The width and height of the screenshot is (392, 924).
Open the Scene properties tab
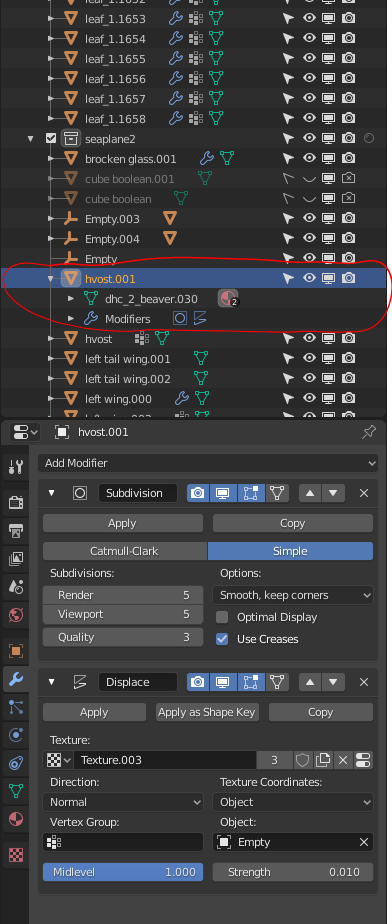(x=15, y=587)
